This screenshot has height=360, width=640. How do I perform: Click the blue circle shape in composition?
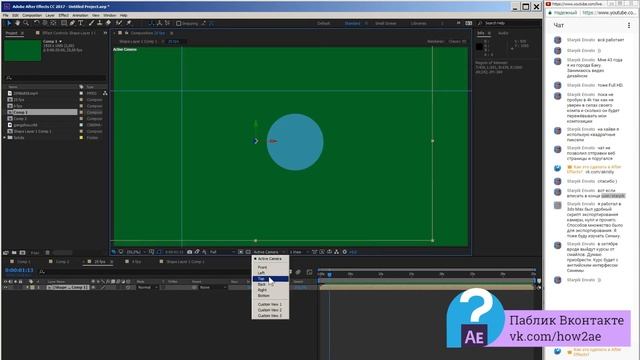click(x=295, y=142)
